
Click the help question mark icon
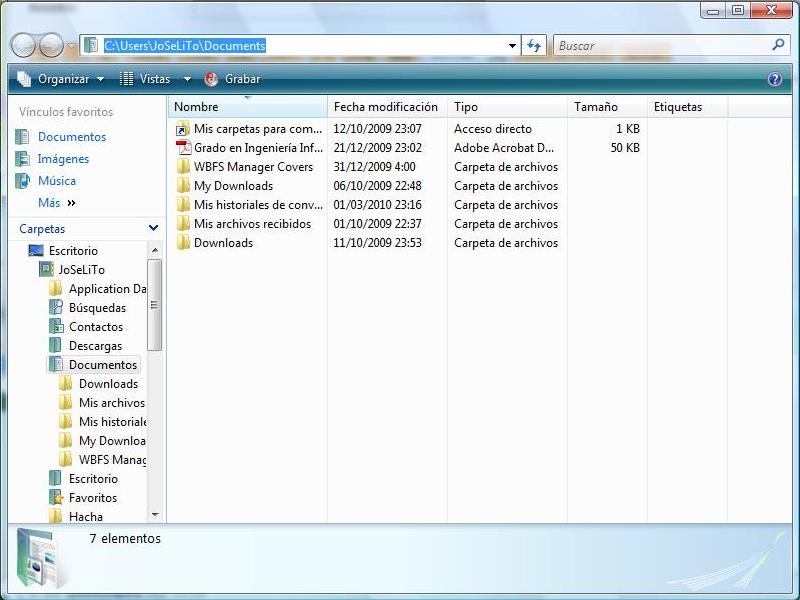pos(774,79)
